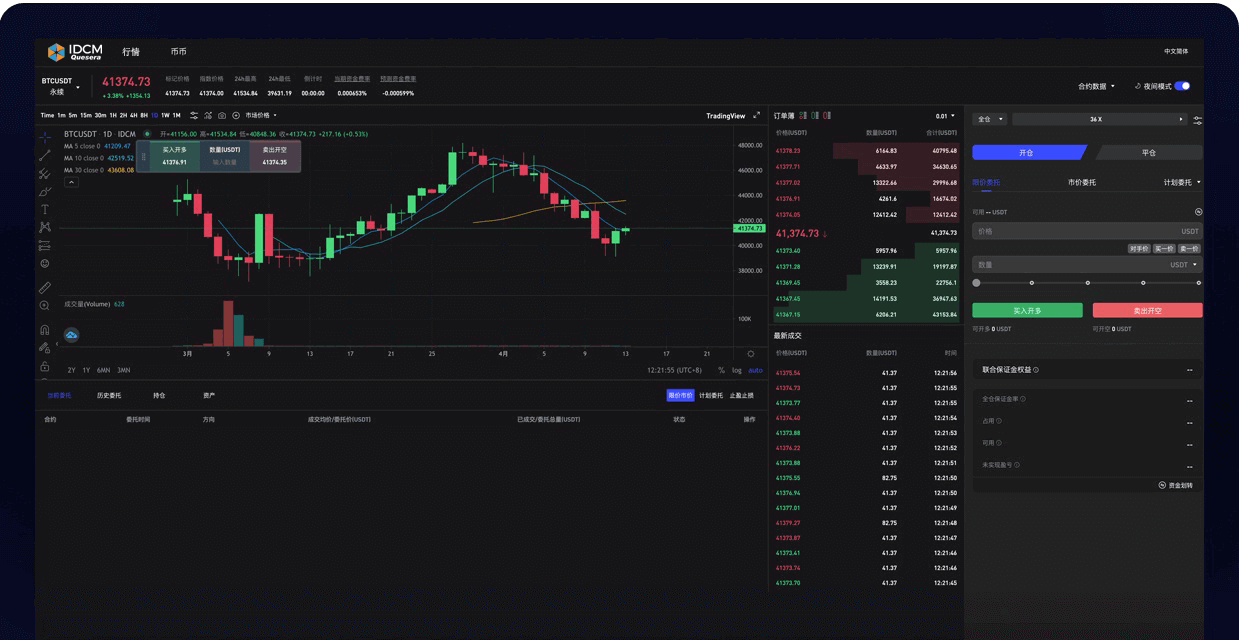
Task: Open the 持仓 positions tab
Action: [158, 395]
